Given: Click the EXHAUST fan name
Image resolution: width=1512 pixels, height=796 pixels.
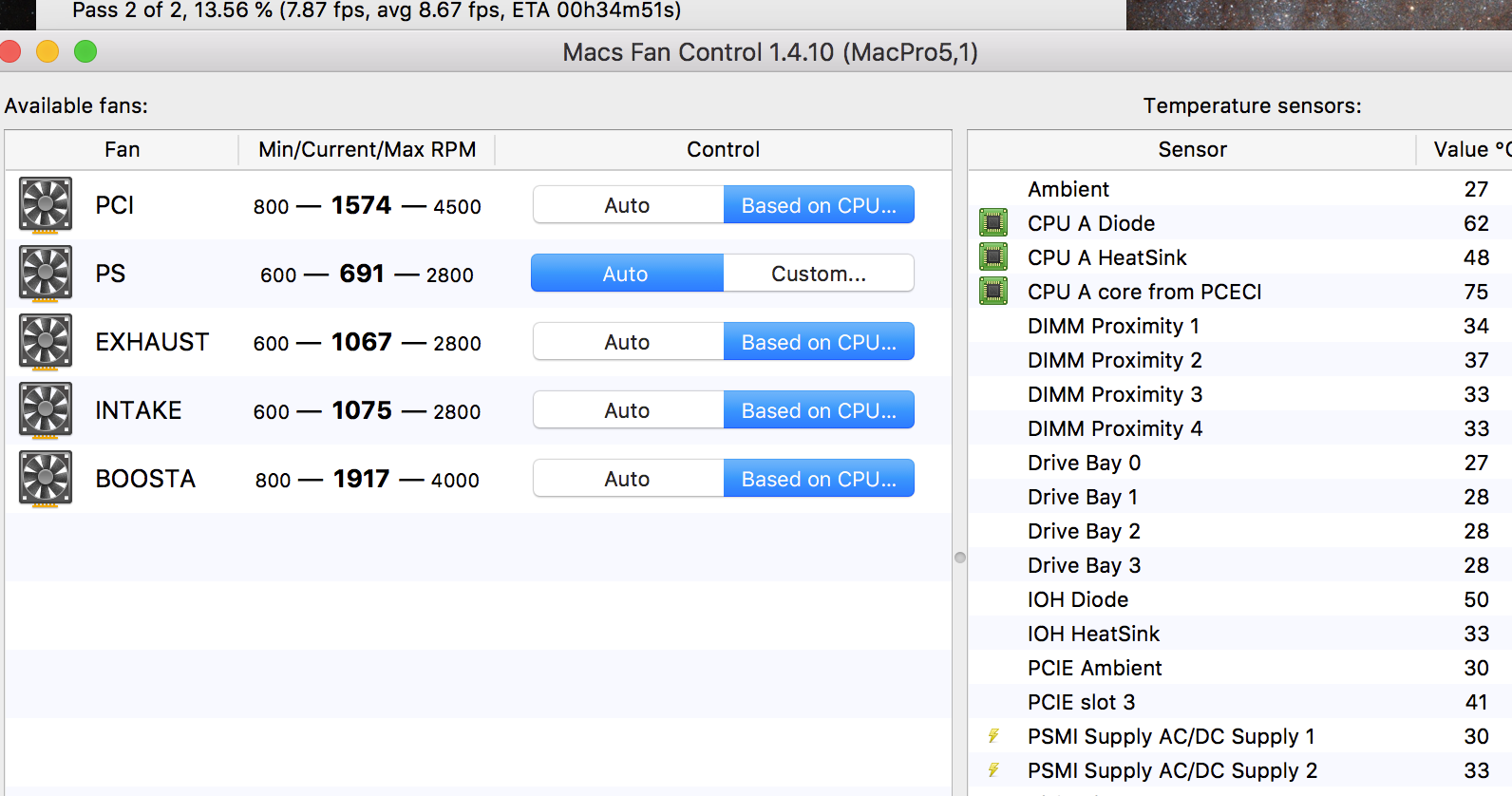Looking at the screenshot, I should (x=152, y=342).
